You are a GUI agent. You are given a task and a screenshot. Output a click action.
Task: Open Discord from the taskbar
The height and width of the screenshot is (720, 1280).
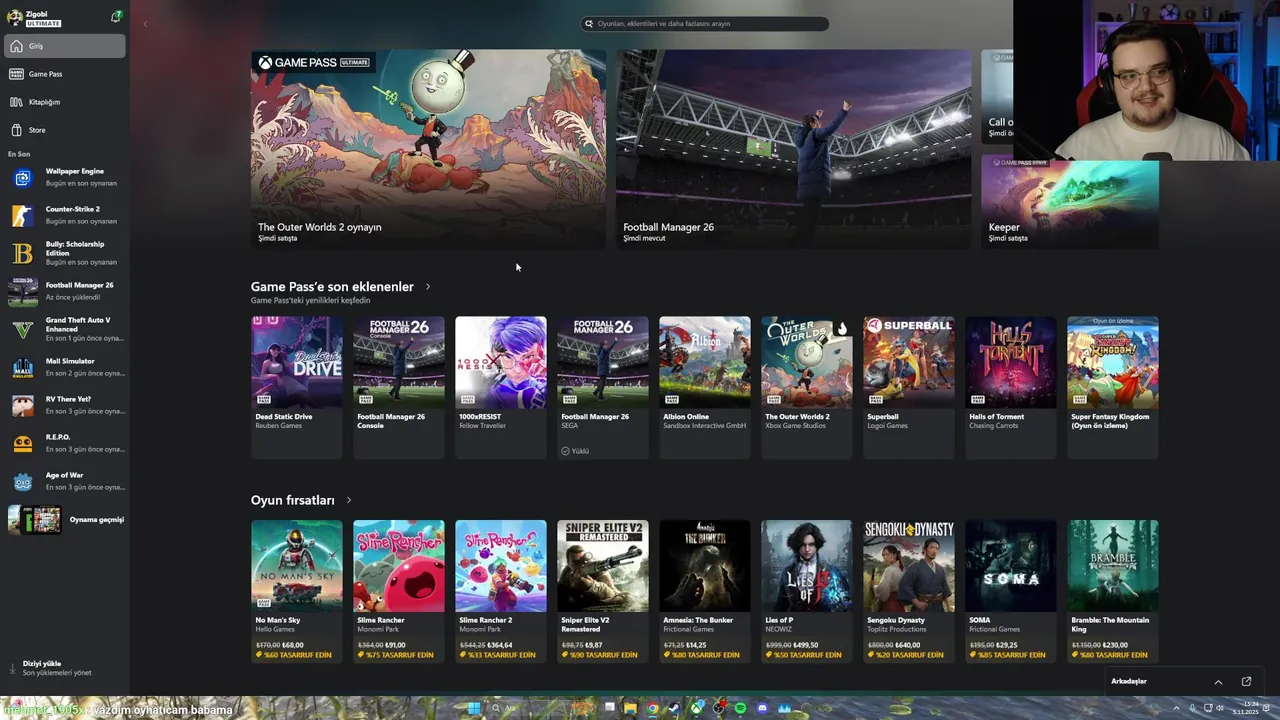pos(762,709)
